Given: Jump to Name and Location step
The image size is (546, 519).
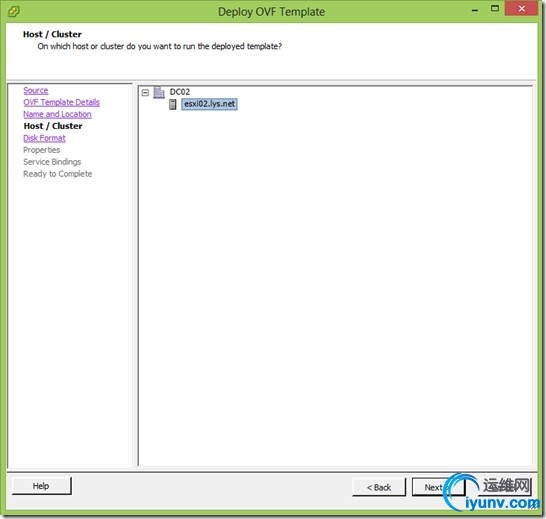Looking at the screenshot, I should pyautogui.click(x=57, y=114).
